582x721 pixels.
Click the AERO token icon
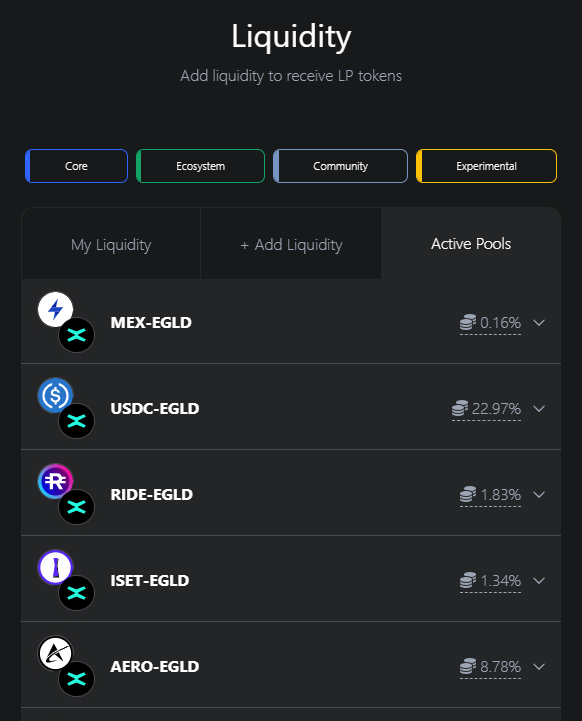point(55,653)
